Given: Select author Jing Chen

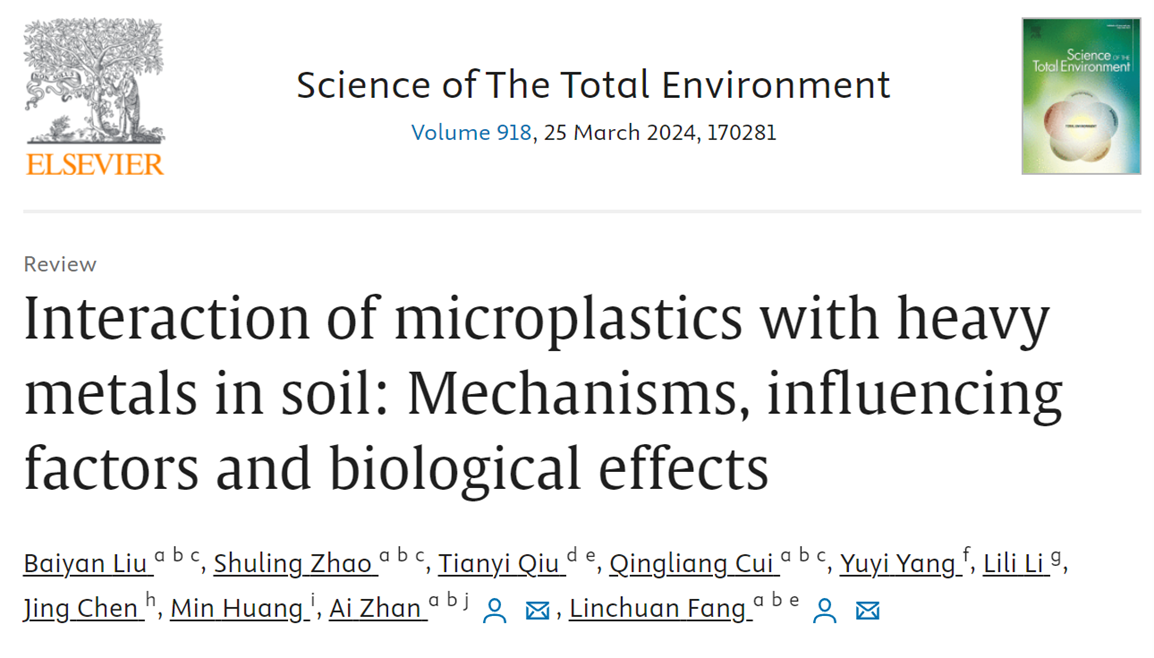Looking at the screenshot, I should 80,609.
